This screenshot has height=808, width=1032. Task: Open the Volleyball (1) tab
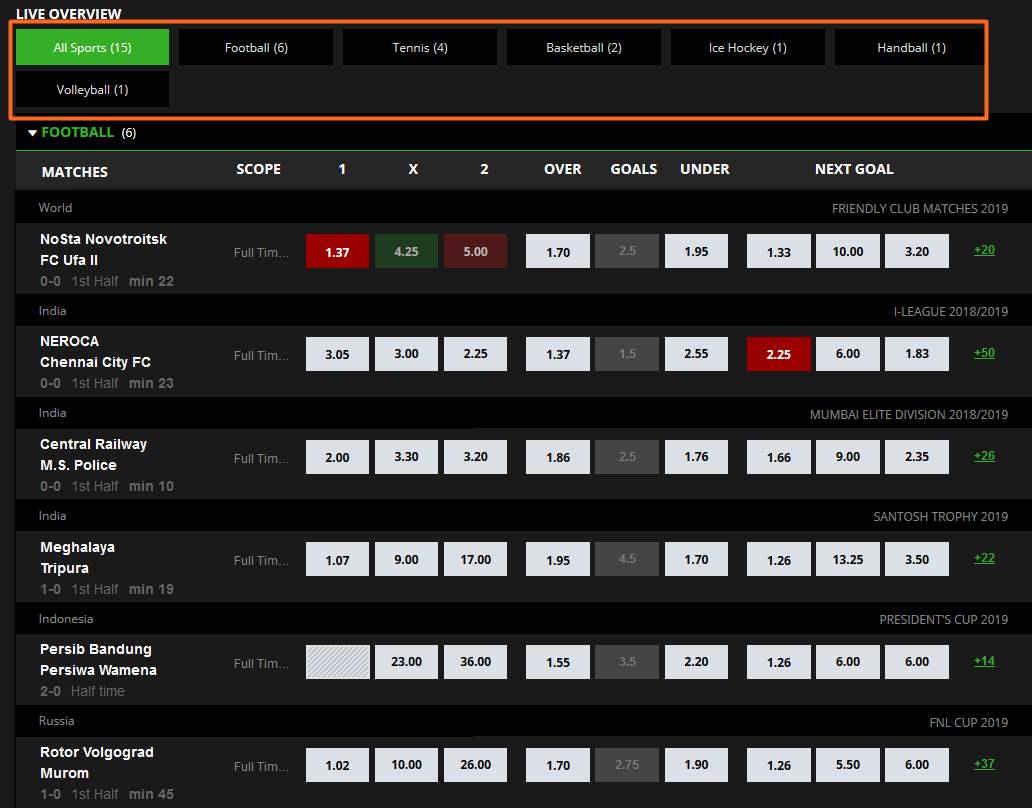pyautogui.click(x=92, y=89)
